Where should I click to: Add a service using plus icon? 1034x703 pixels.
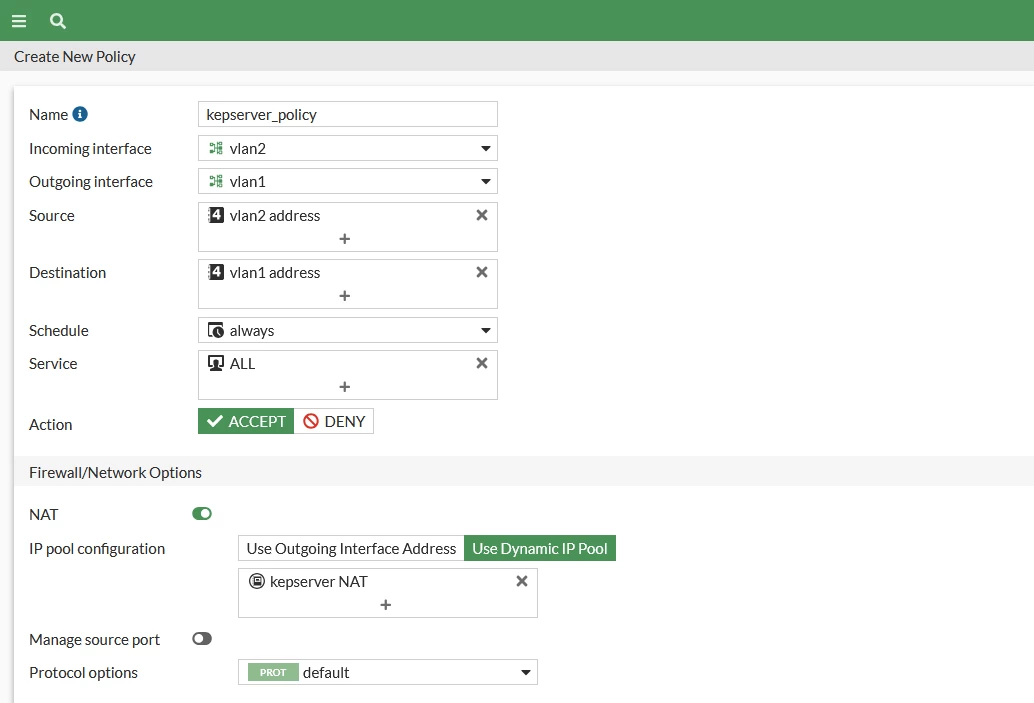(344, 387)
